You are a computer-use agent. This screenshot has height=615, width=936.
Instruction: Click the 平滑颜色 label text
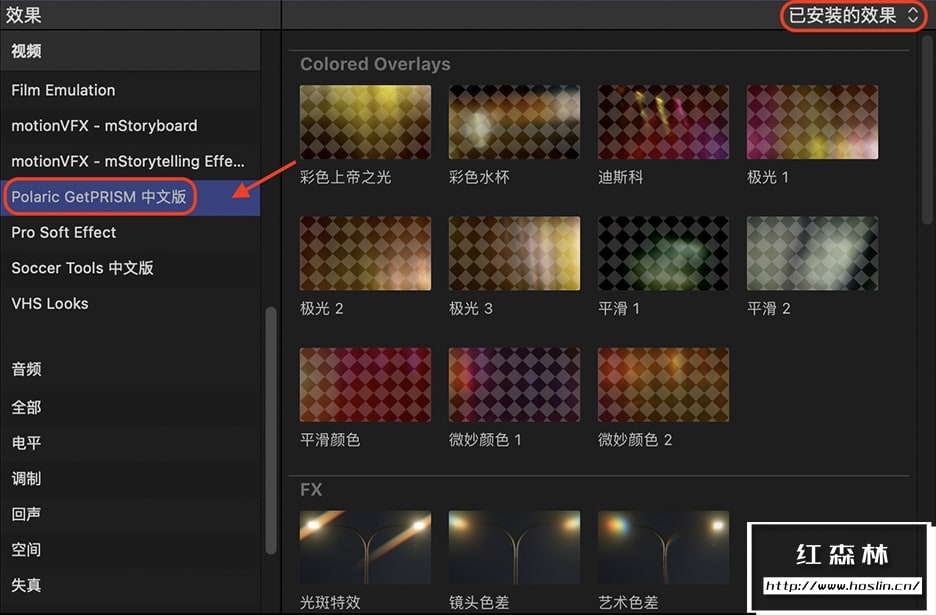coord(330,440)
